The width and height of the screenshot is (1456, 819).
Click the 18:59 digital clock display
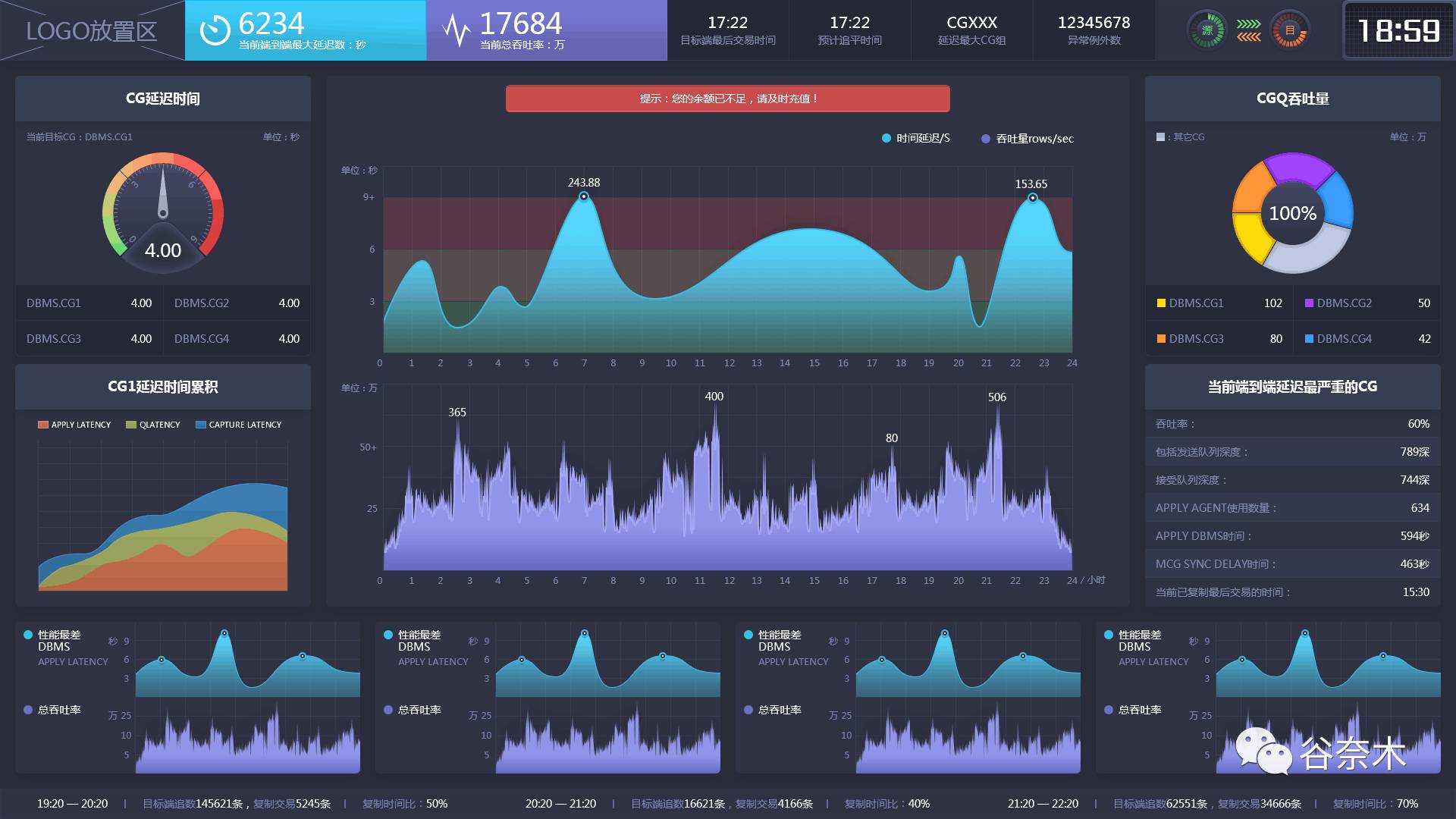pos(1398,30)
